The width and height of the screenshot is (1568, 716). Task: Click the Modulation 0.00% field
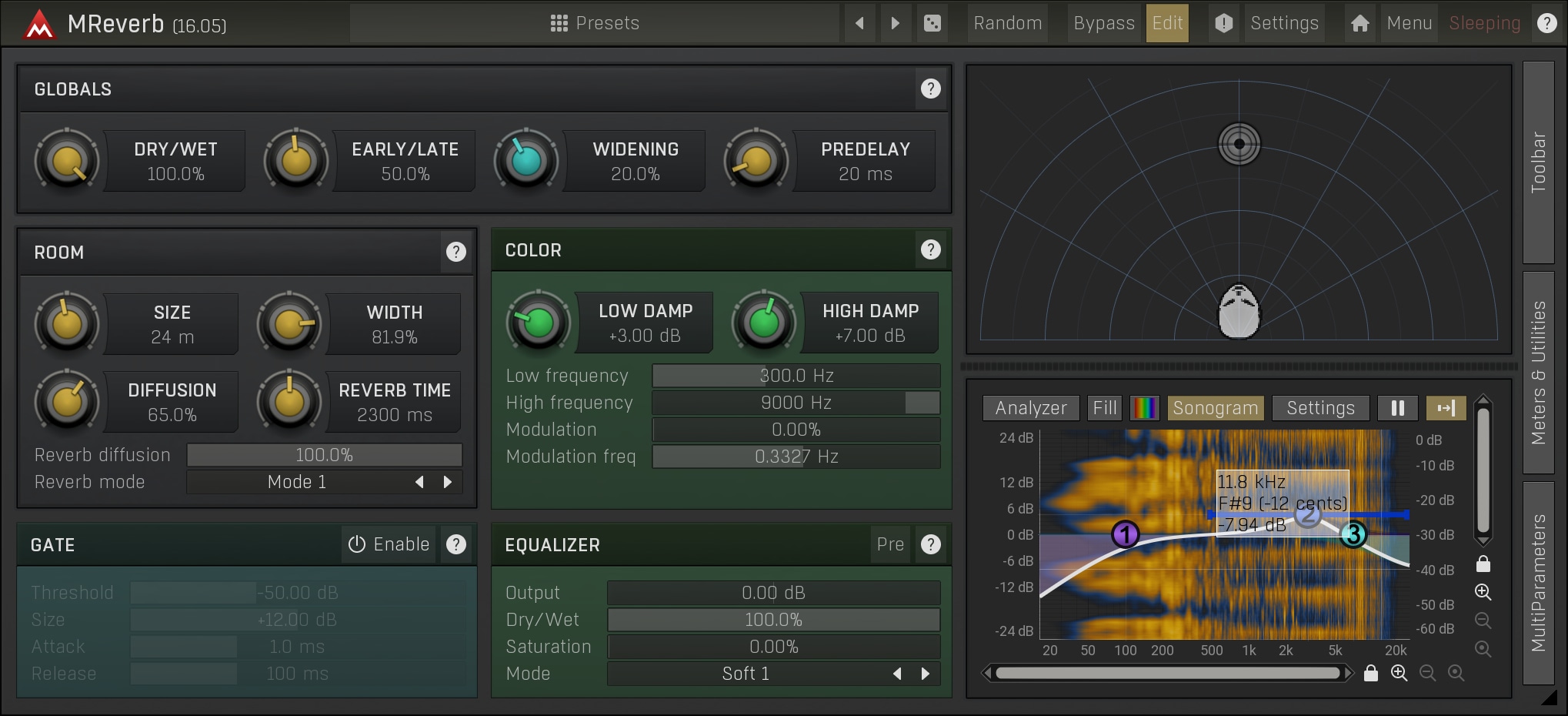pyautogui.click(x=796, y=430)
